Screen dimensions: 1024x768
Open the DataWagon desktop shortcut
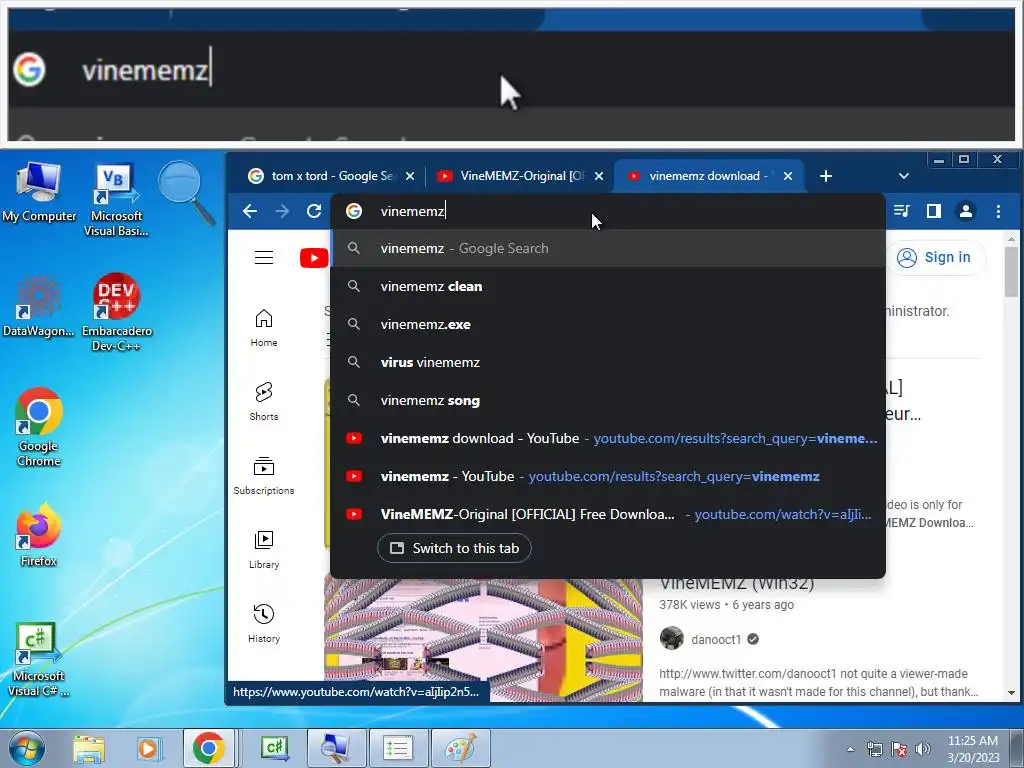click(39, 306)
